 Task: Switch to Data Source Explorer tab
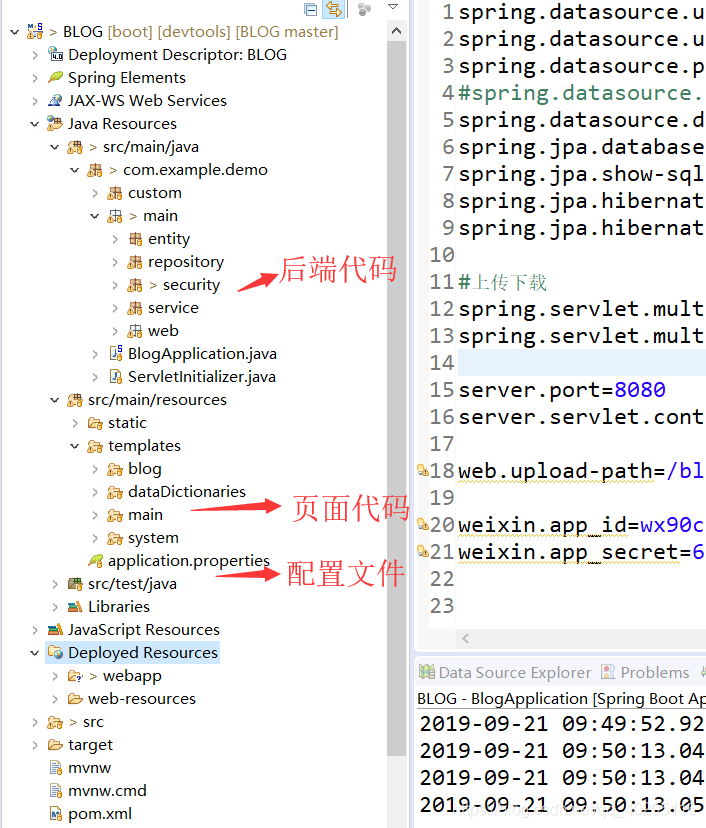point(505,672)
